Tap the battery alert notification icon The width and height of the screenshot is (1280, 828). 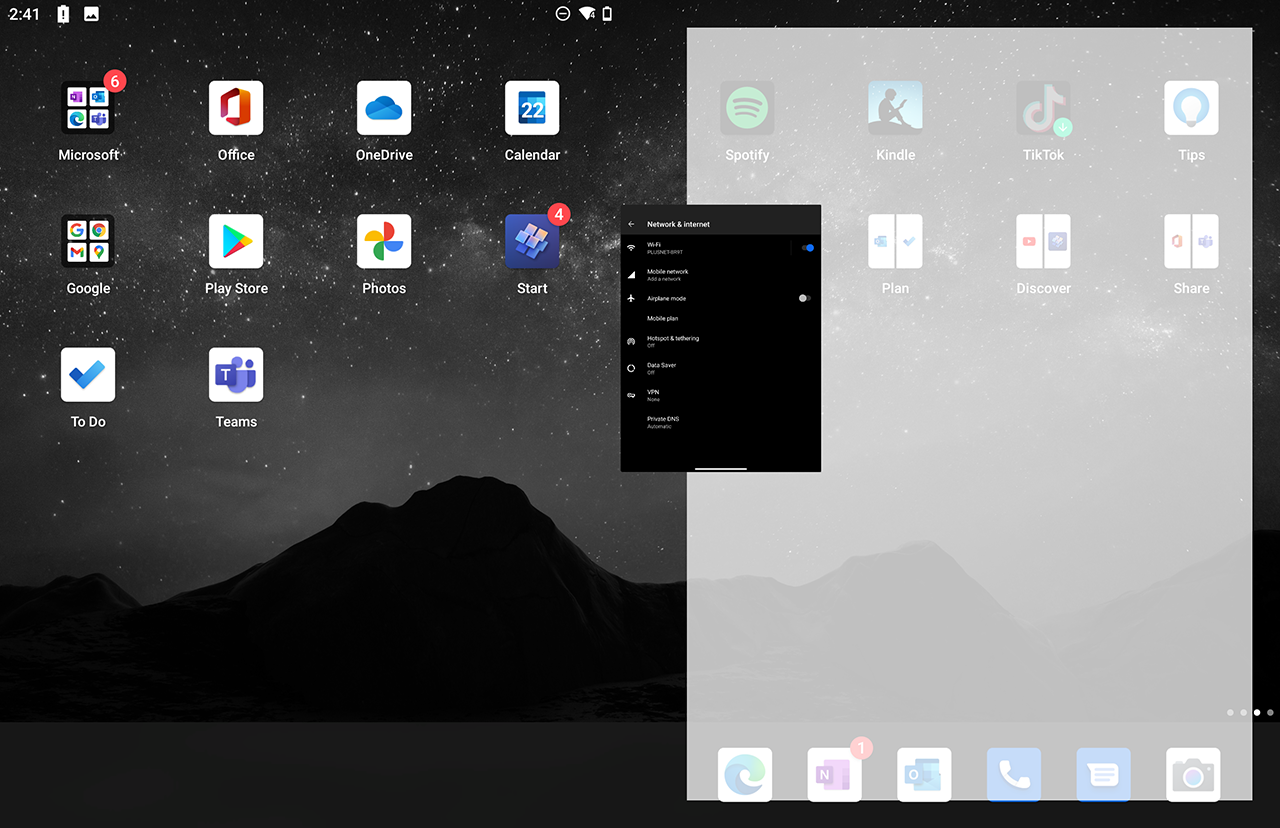(63, 14)
